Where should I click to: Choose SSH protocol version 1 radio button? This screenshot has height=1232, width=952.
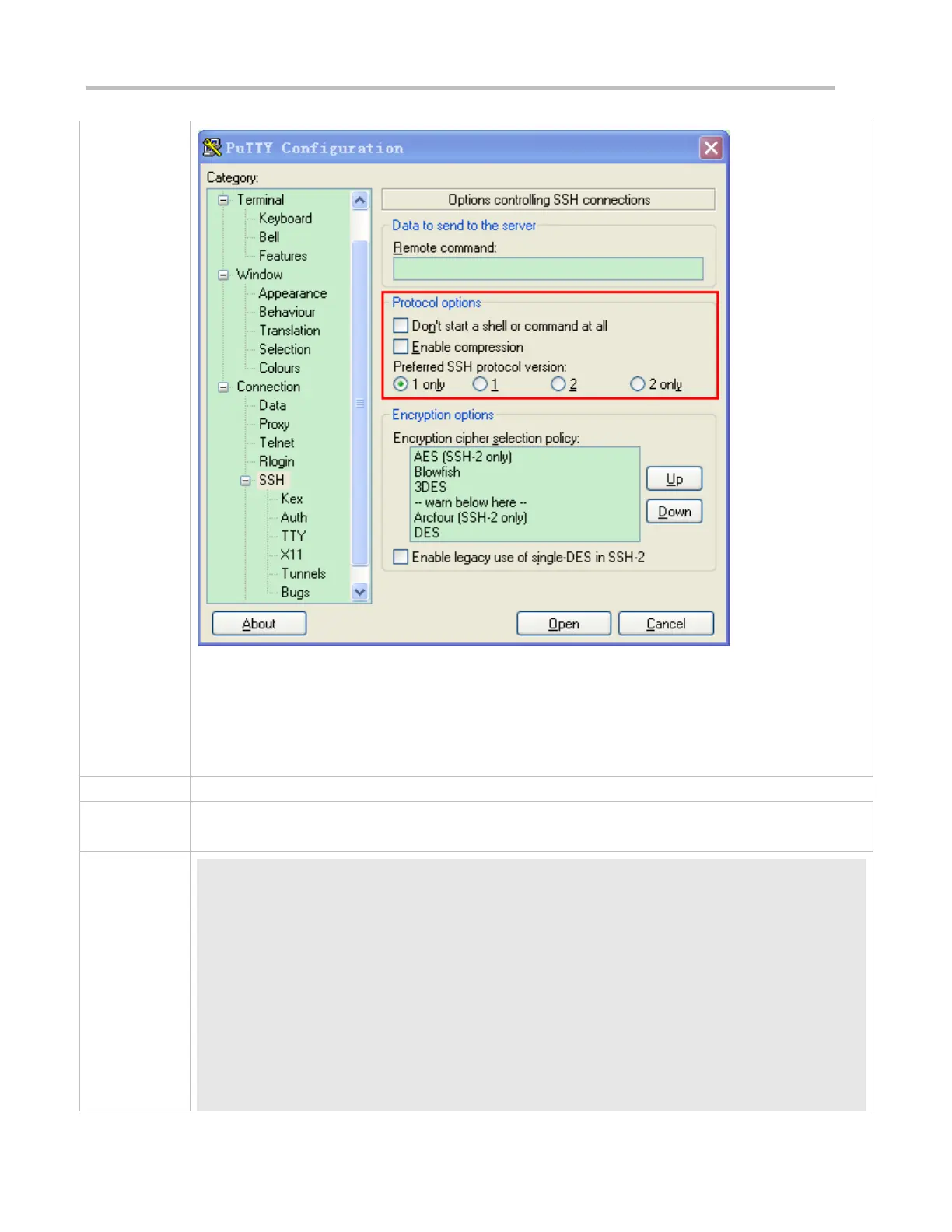(480, 383)
